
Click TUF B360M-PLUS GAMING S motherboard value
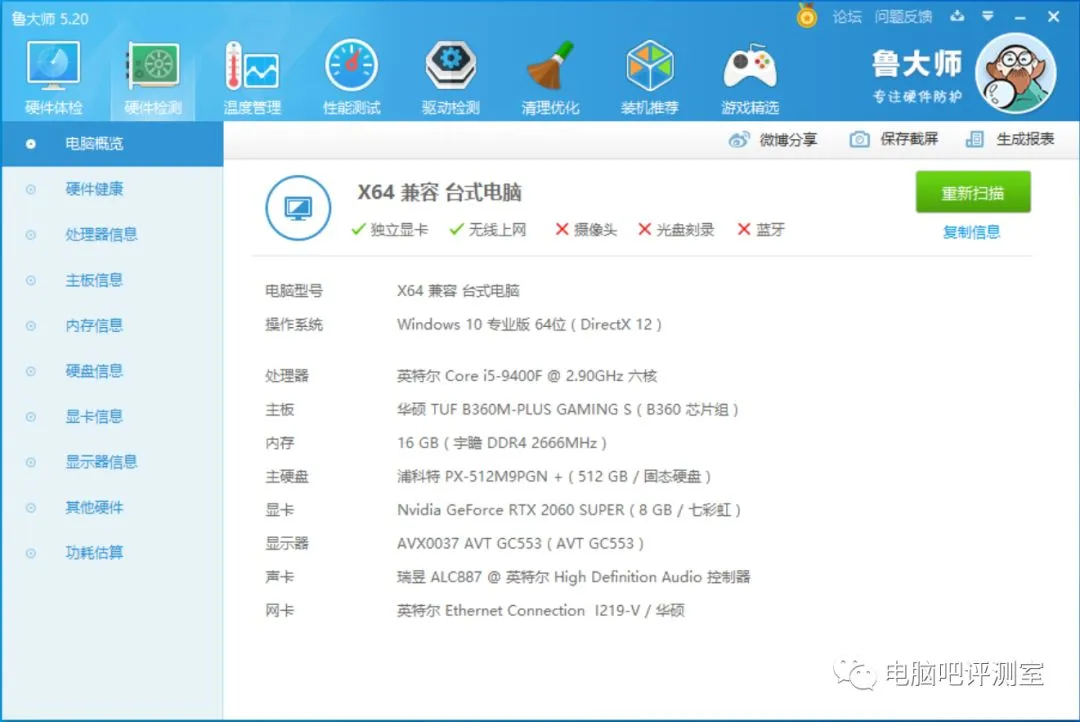tap(568, 410)
